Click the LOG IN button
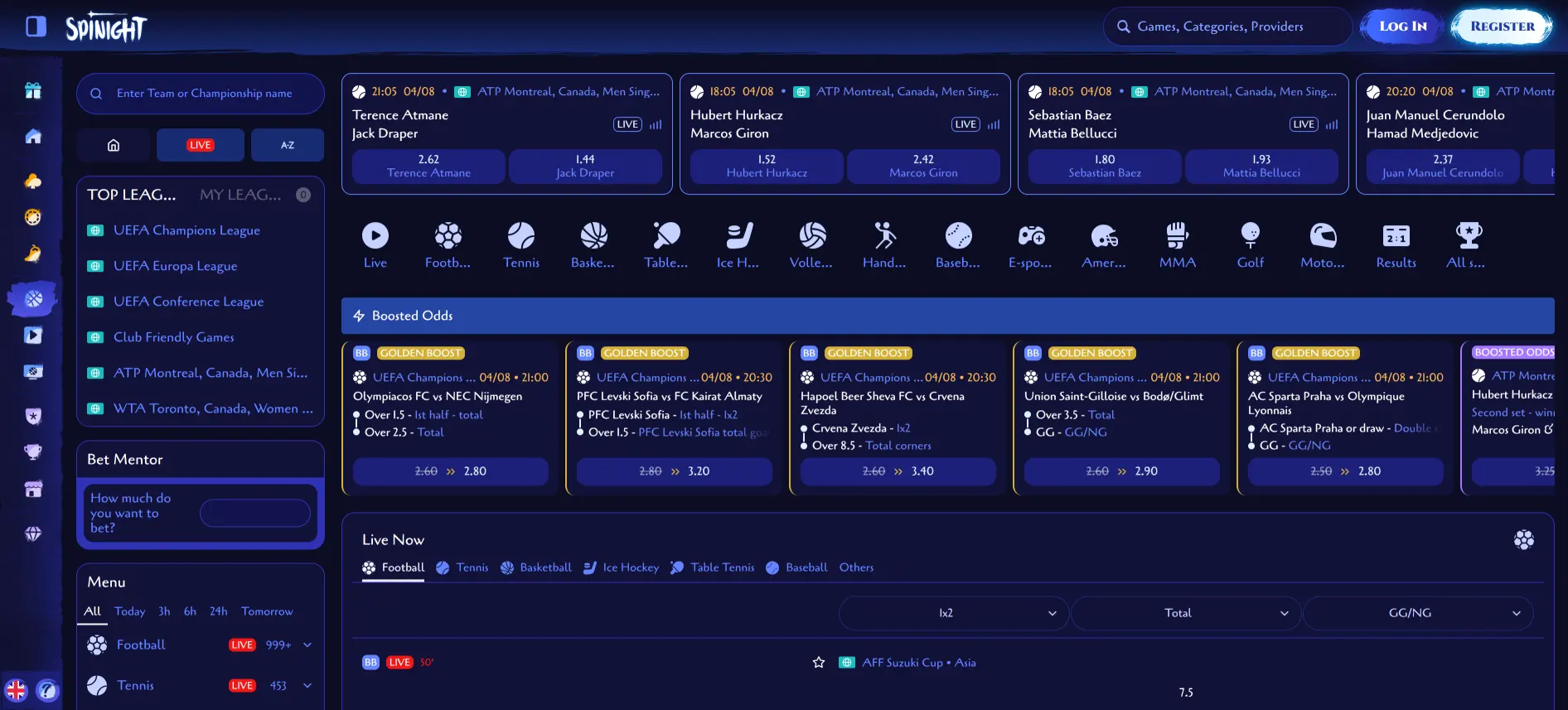The width and height of the screenshot is (1568, 710). (1403, 27)
